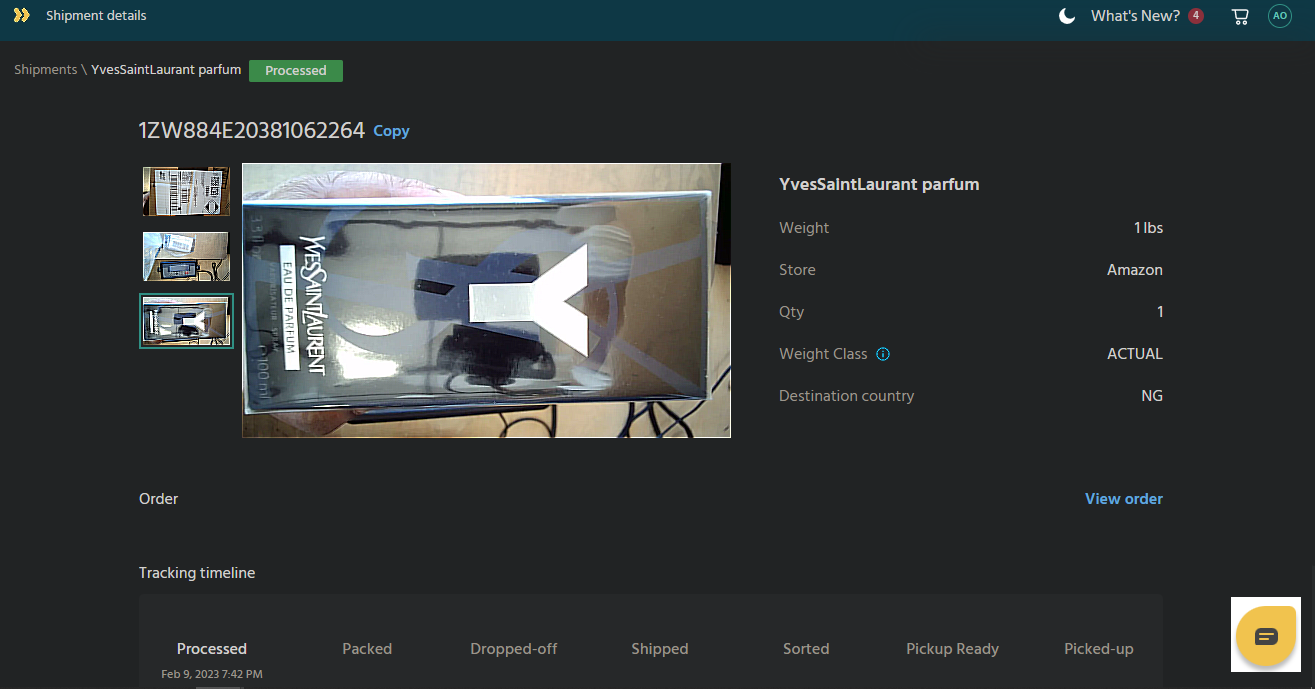
Task: Toggle dark mode moon icon
Action: tap(1067, 16)
